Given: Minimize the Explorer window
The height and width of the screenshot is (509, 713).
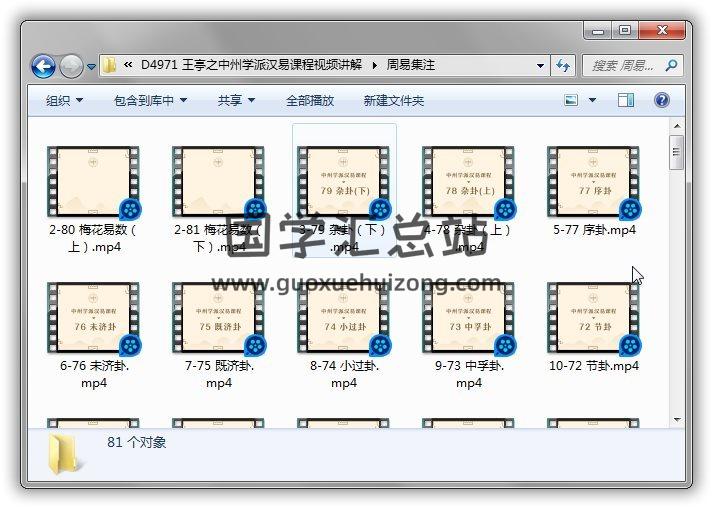Looking at the screenshot, I should coord(598,30).
